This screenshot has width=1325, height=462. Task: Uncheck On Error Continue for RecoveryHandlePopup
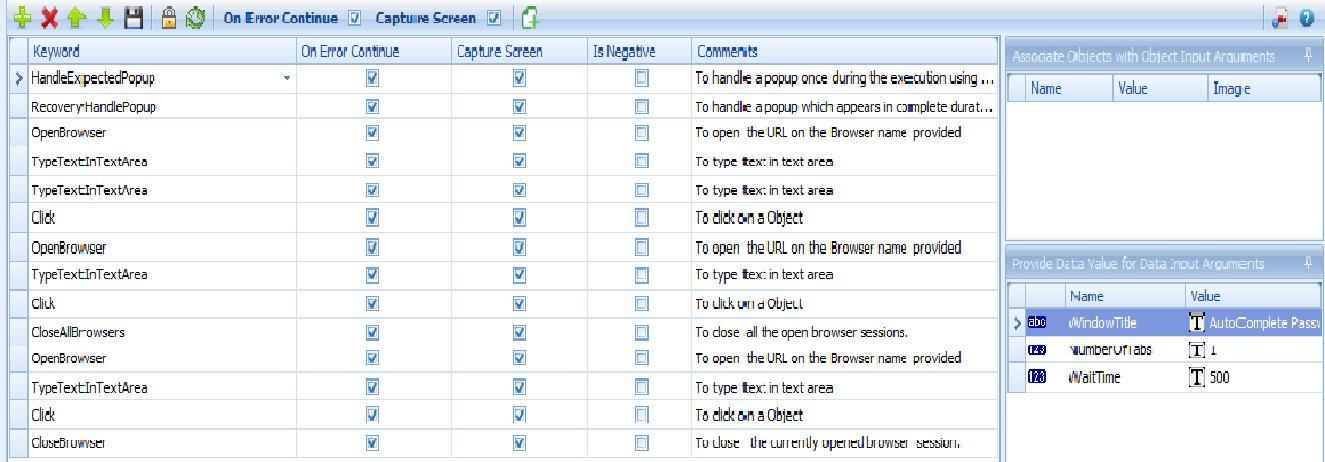(372, 105)
